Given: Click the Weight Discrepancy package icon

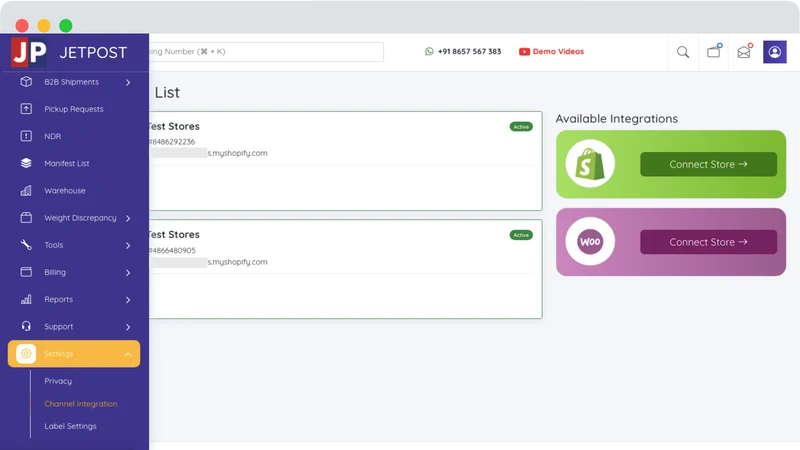Looking at the screenshot, I should click(x=26, y=217).
